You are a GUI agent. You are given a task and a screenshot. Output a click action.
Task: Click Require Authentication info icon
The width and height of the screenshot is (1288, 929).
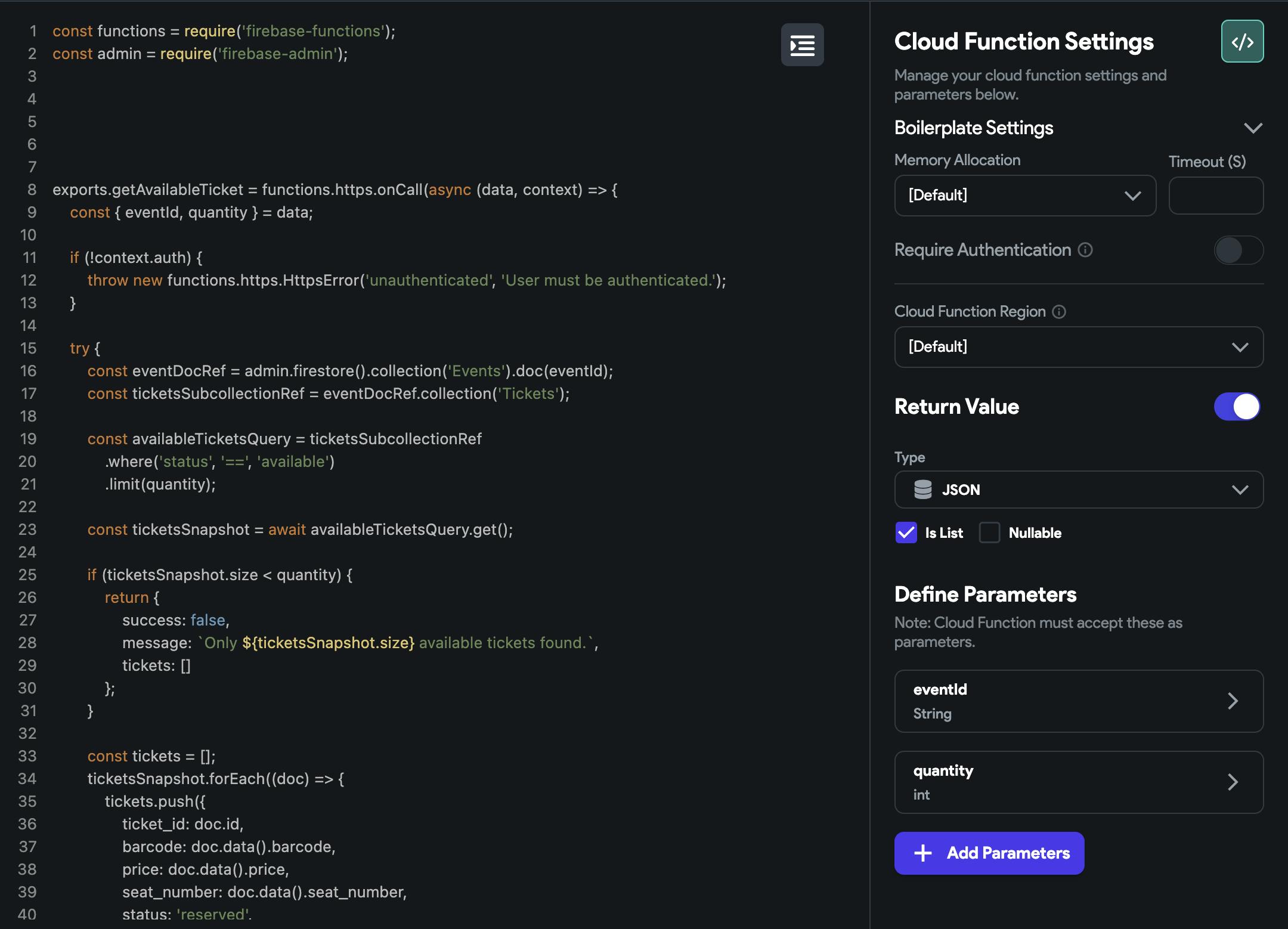click(1085, 250)
